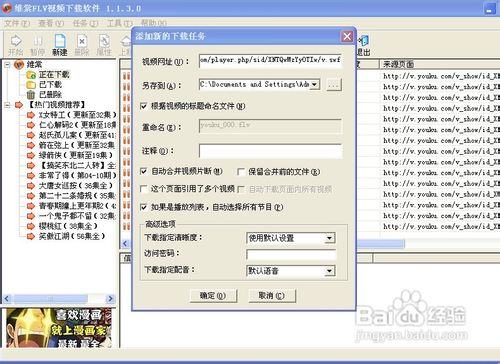Click the download list left scroll arrow
500x364 pixels.
[125, 244]
